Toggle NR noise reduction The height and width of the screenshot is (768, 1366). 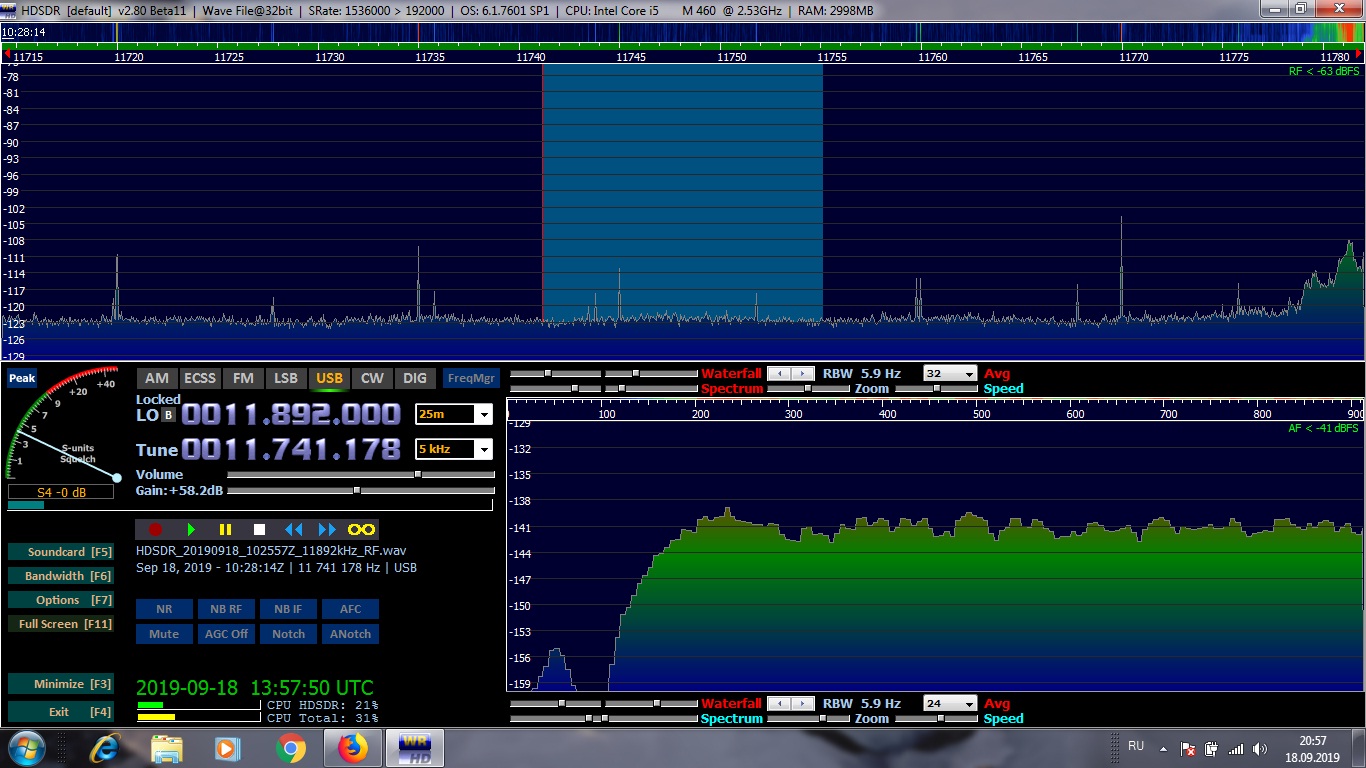point(164,608)
